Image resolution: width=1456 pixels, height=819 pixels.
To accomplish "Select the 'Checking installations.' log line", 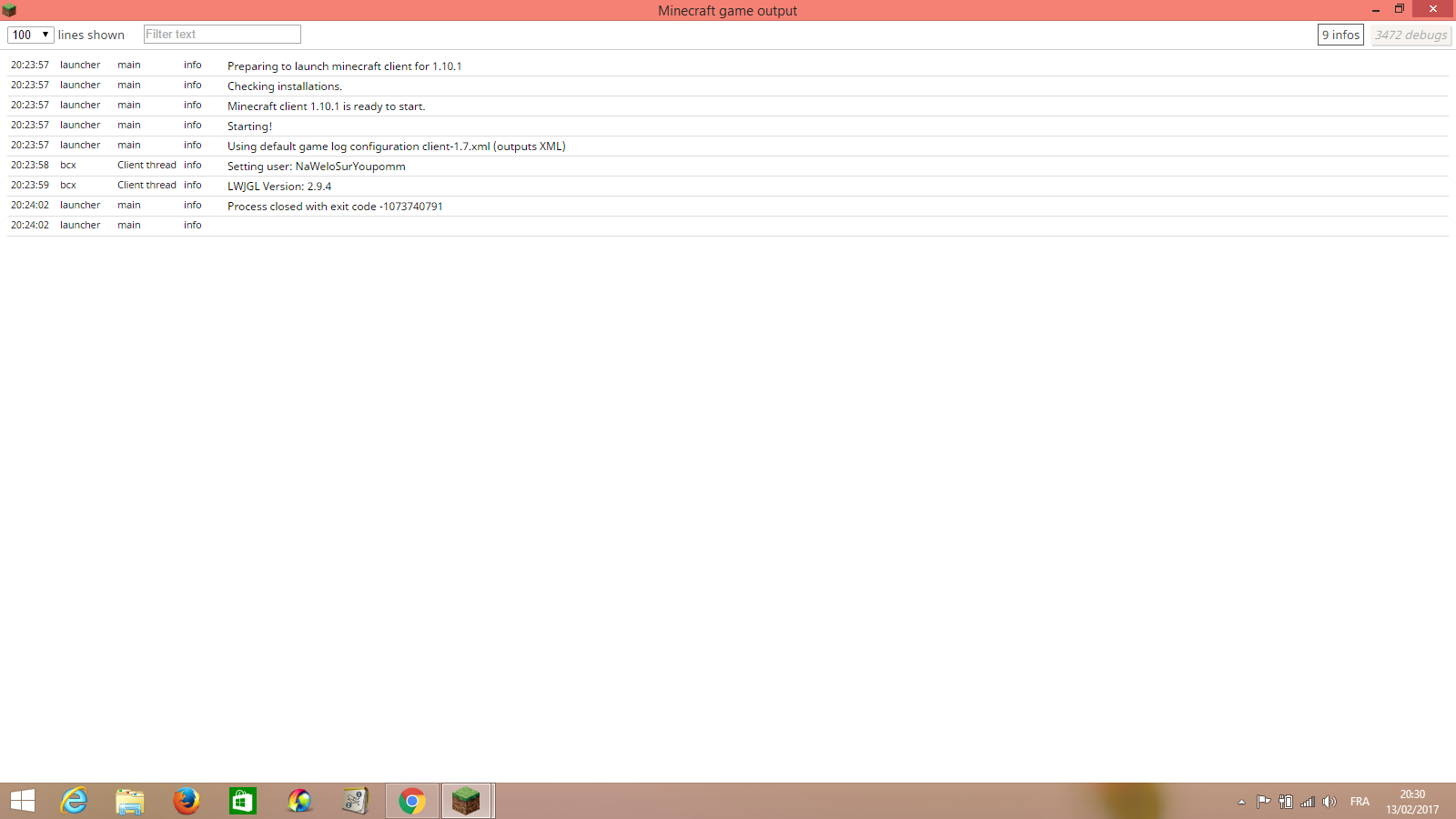I will [x=728, y=86].
